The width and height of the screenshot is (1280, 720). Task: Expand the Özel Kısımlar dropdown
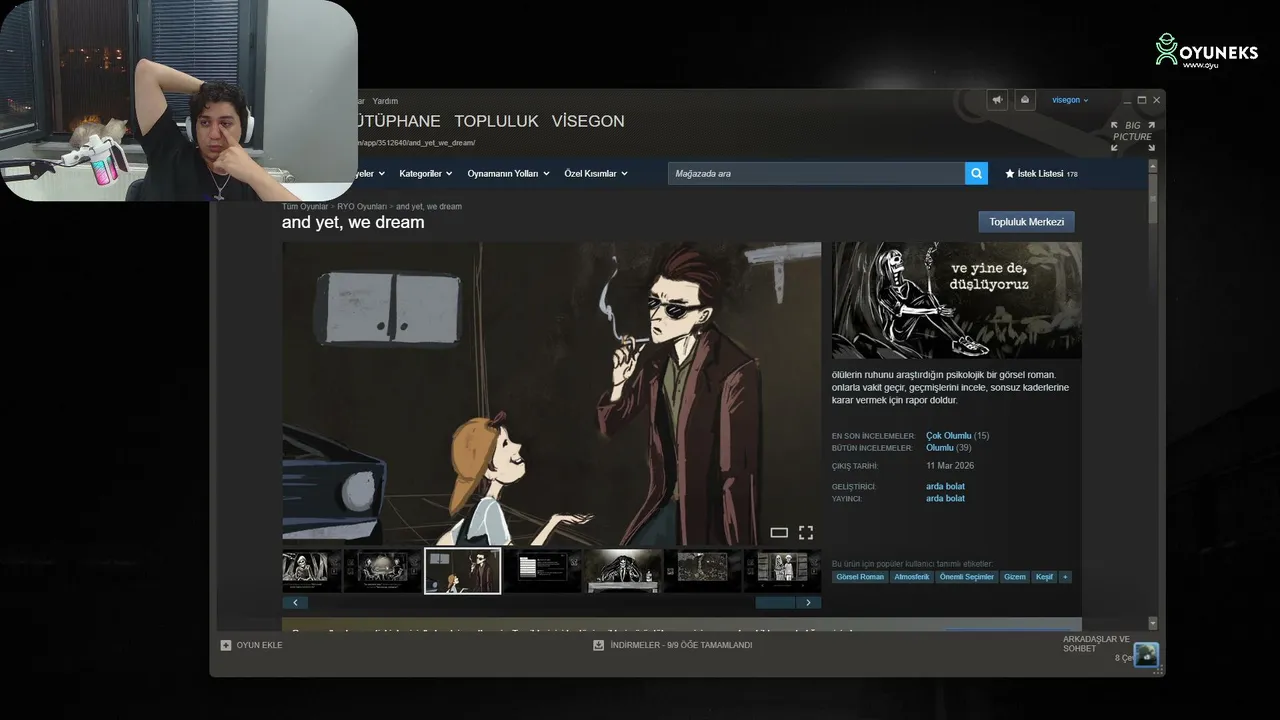[596, 174]
